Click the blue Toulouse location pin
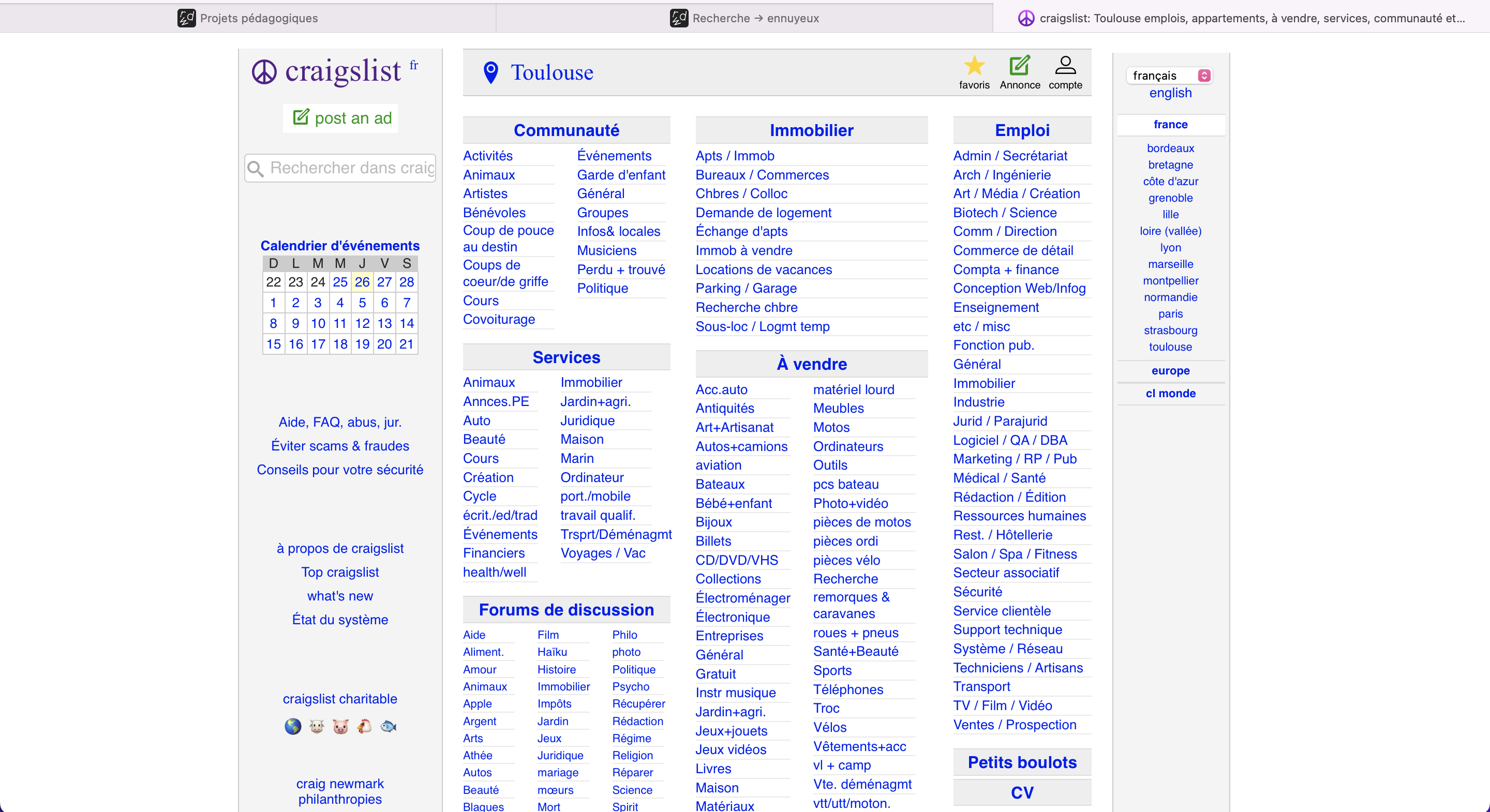Image resolution: width=1490 pixels, height=812 pixels. point(490,73)
